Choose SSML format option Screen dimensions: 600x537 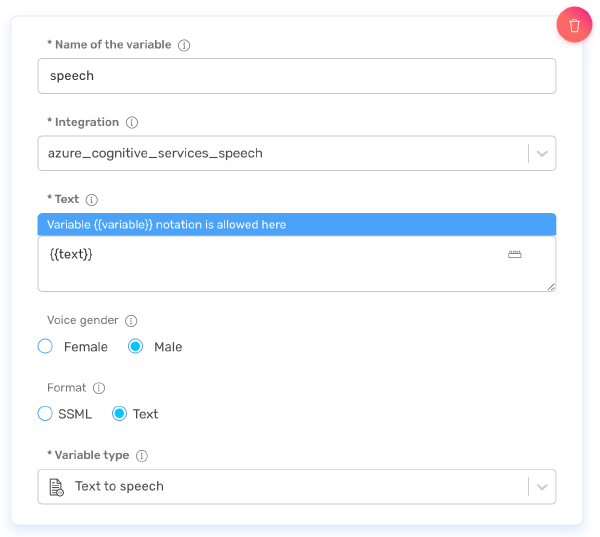(45, 414)
